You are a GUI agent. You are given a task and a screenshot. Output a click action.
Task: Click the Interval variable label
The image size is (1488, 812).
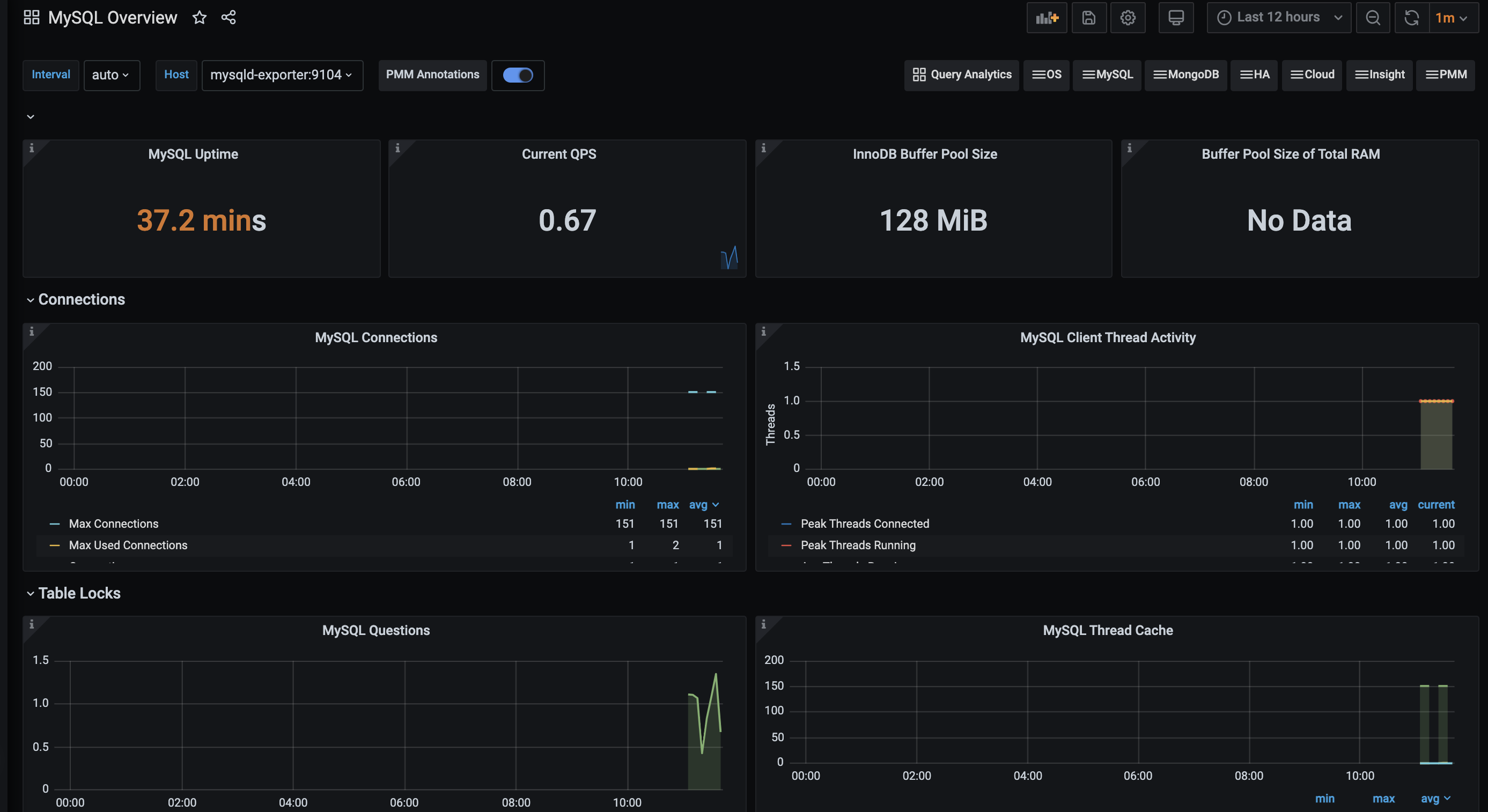point(51,75)
